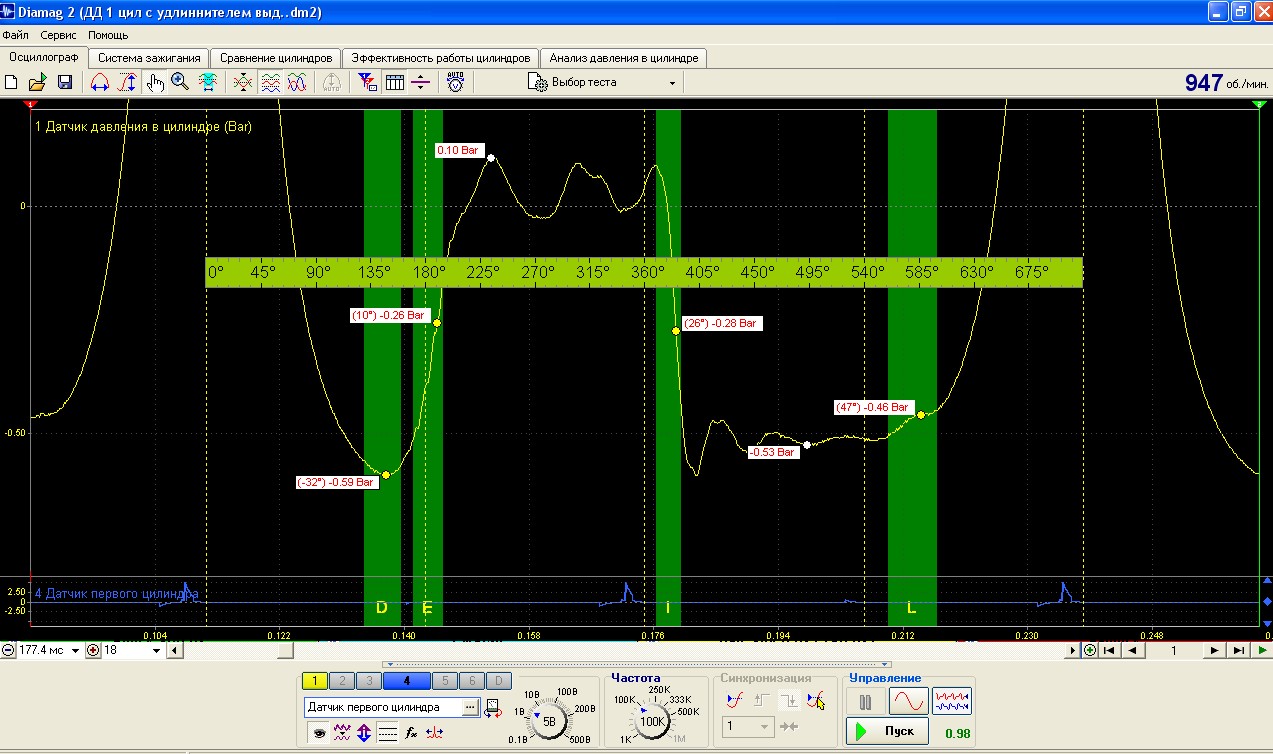Open the 177.4 мс time scale dropdown

[x=76, y=650]
